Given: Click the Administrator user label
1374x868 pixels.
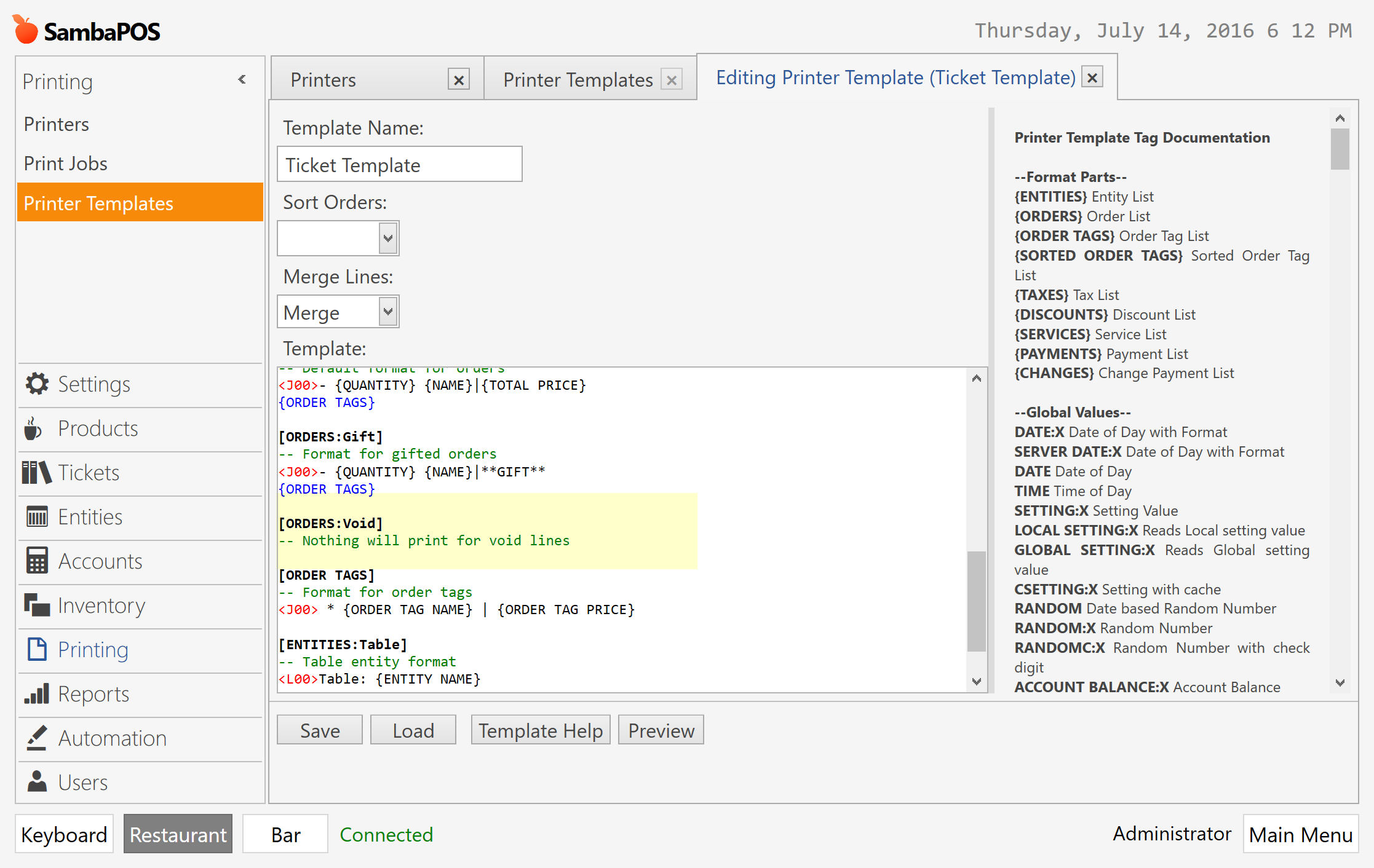Looking at the screenshot, I should pyautogui.click(x=1172, y=833).
